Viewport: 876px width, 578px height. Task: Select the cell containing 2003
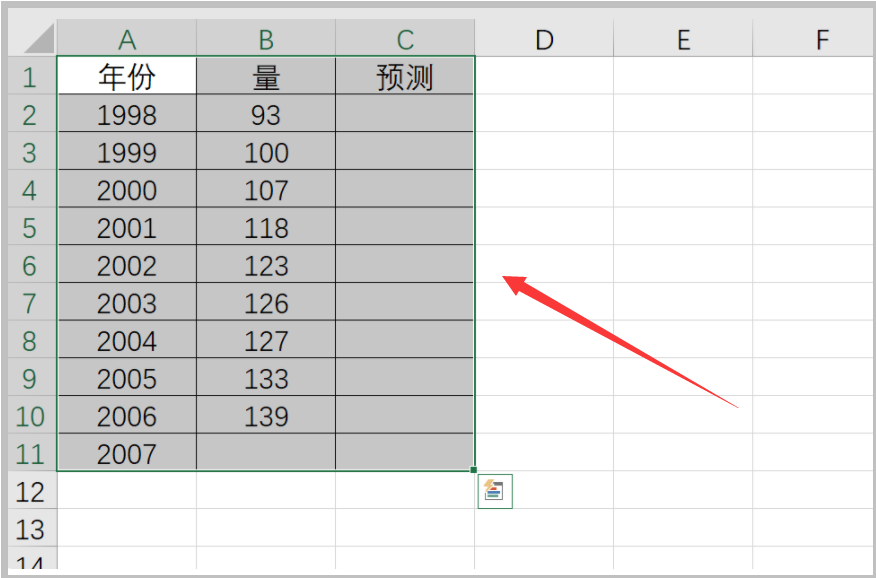(127, 302)
